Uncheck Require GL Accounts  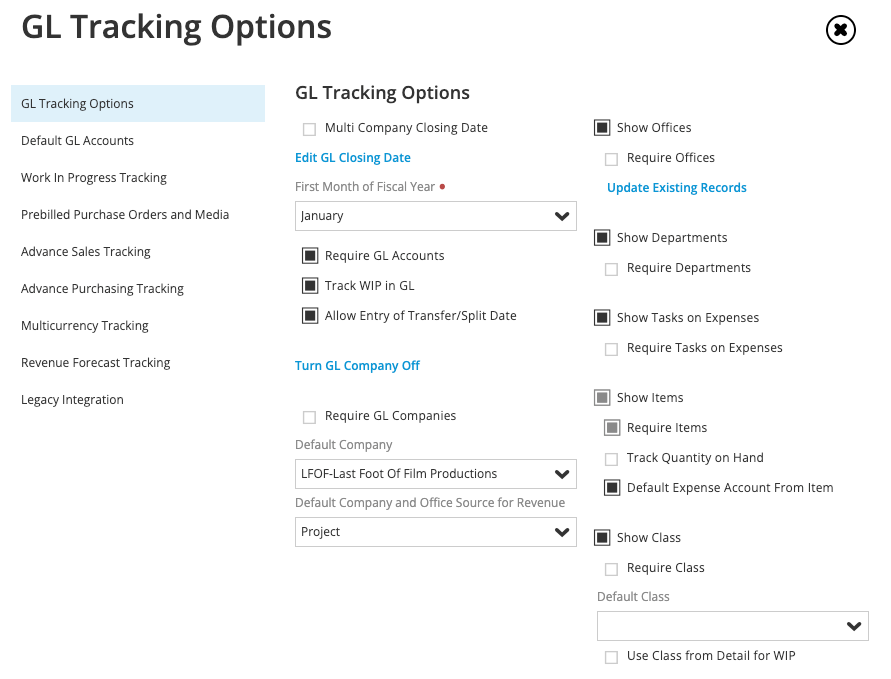[x=310, y=256]
